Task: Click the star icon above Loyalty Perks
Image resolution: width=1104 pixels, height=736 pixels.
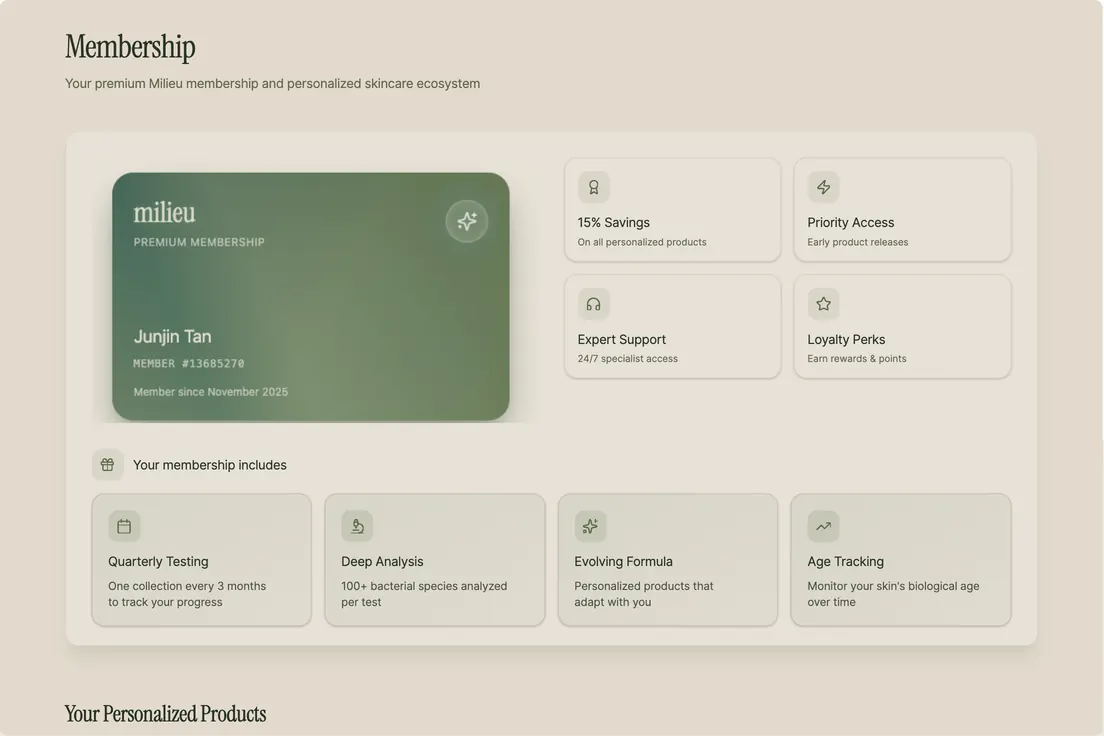Action: click(823, 304)
